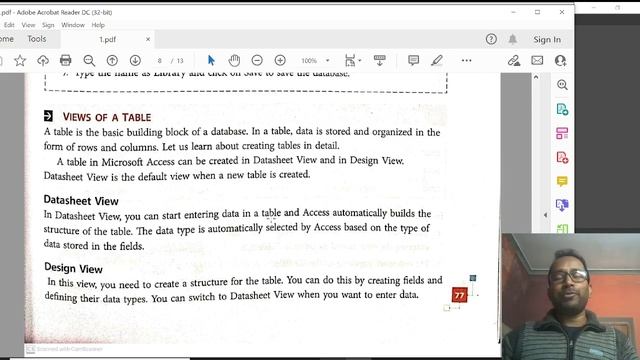Open the Sign menu
This screenshot has width=640, height=360.
48,25
